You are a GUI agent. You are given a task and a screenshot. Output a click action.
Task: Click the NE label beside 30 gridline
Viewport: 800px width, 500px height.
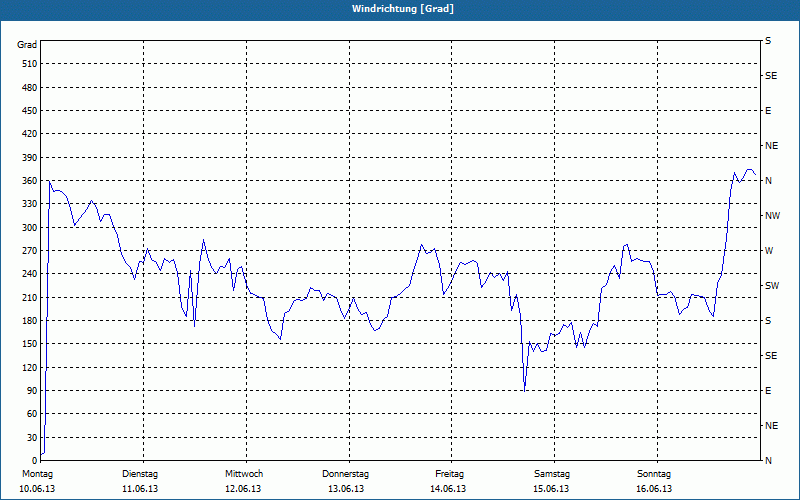click(x=771, y=426)
